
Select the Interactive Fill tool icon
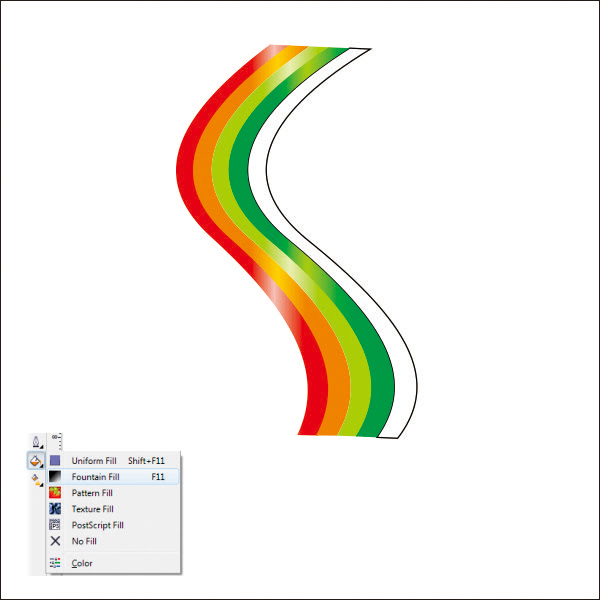[36, 479]
